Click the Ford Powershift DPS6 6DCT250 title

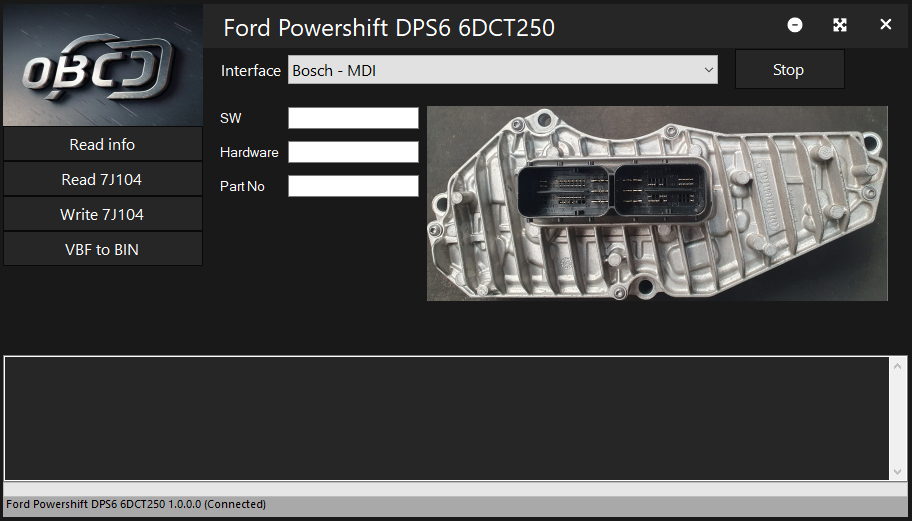389,27
